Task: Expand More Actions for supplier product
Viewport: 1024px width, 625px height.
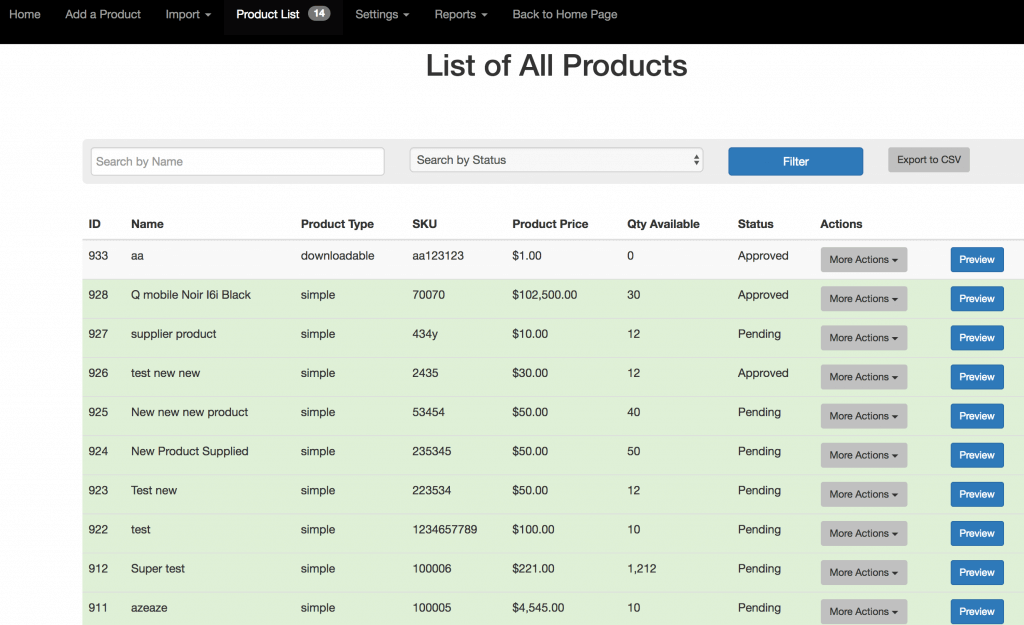Action: click(x=863, y=338)
